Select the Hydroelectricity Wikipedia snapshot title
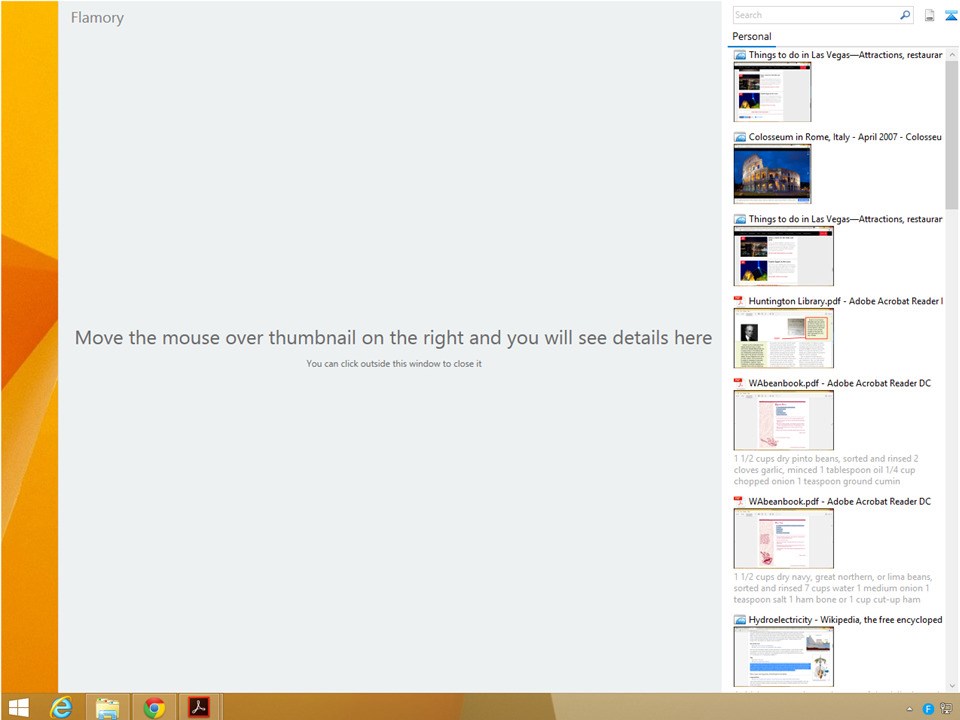This screenshot has height=720, width=960. coord(845,620)
